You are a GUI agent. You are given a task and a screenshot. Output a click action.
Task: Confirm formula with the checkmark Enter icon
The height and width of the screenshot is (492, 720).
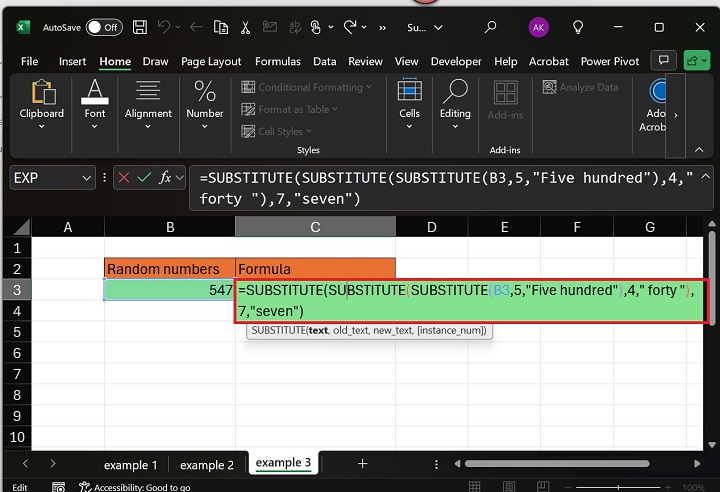click(144, 178)
